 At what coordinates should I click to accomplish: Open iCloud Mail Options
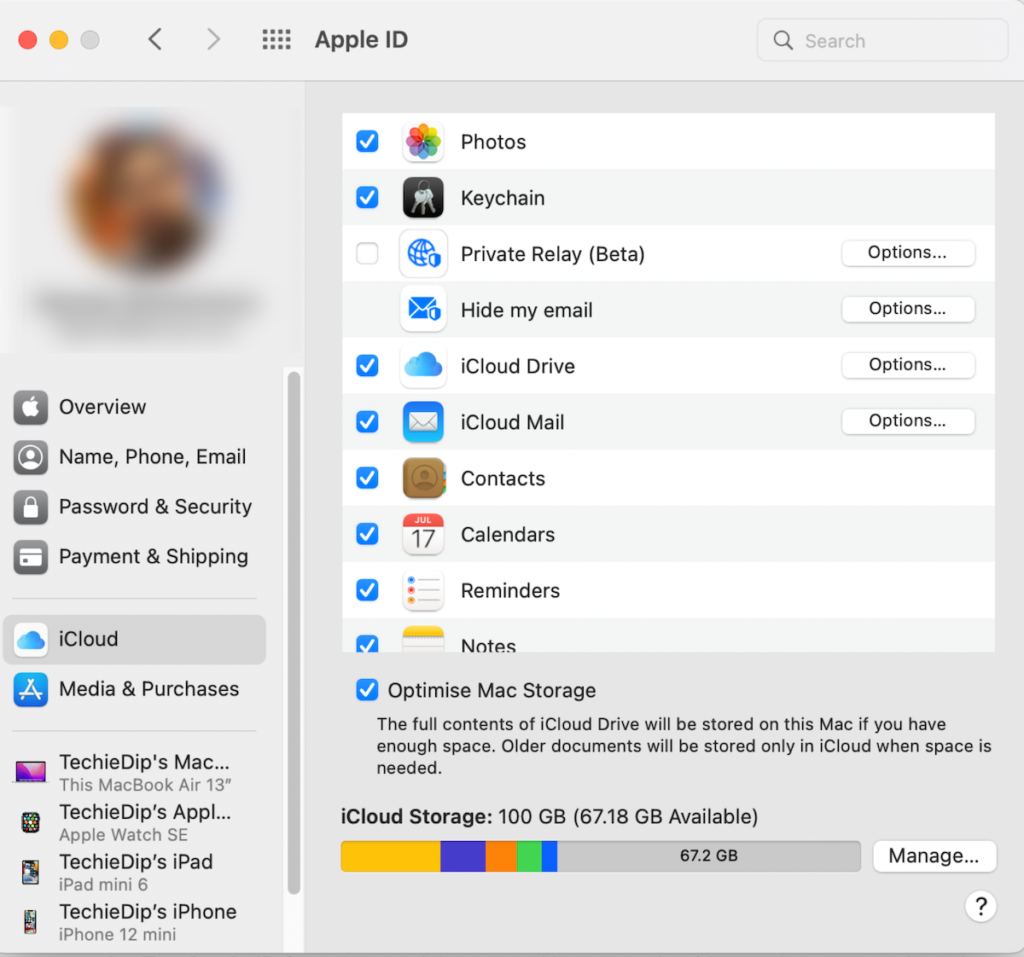point(907,421)
